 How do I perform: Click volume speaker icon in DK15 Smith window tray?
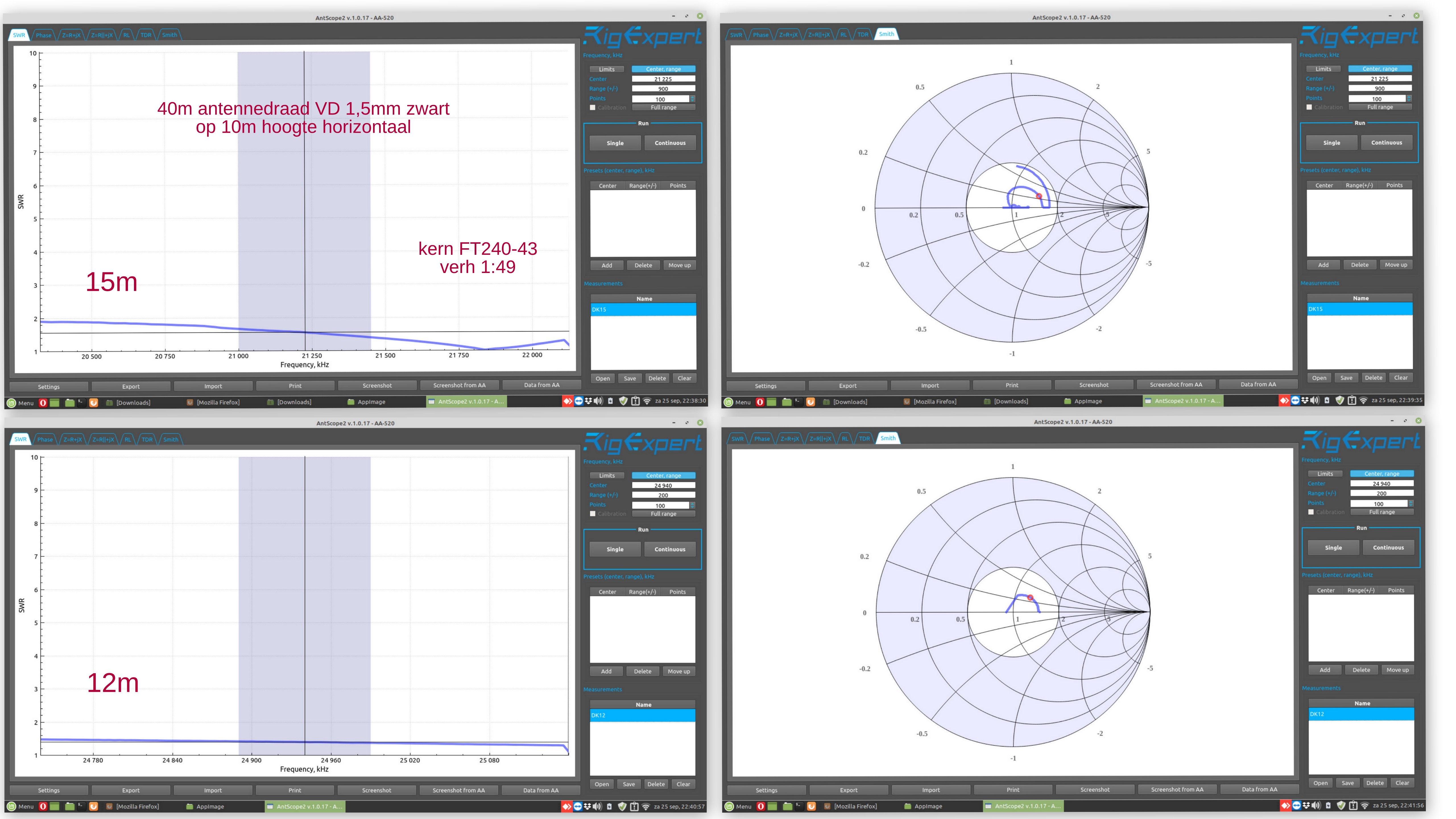pyautogui.click(x=1315, y=401)
